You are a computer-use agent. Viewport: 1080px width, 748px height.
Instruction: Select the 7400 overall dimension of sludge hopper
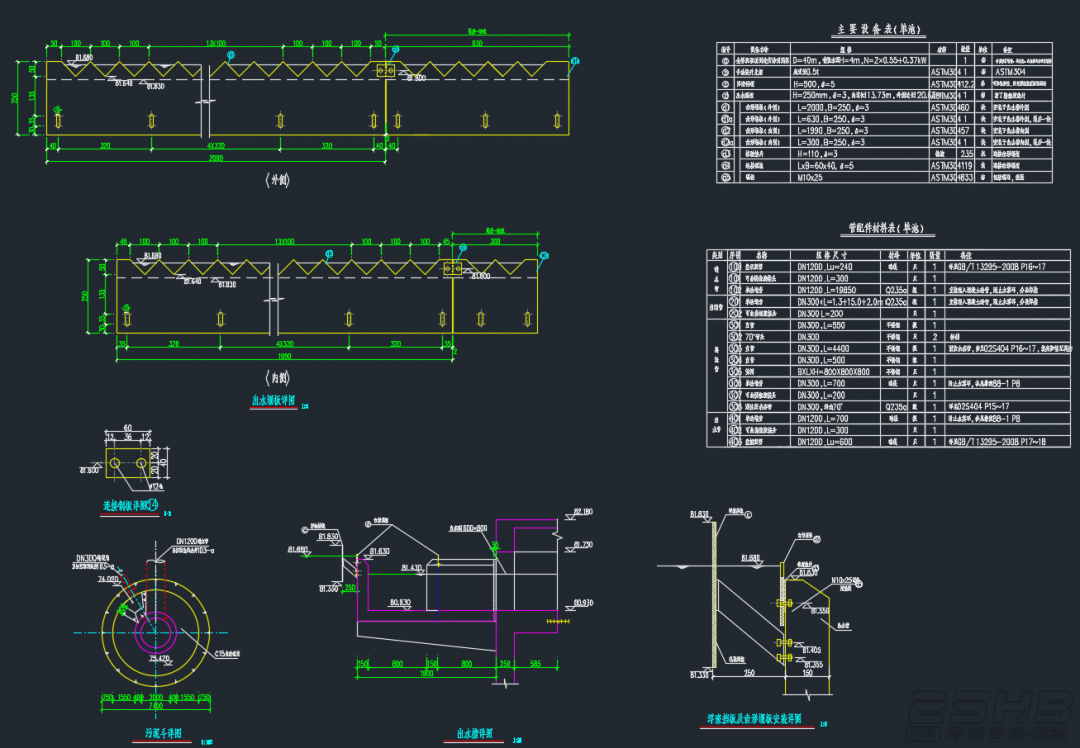pyautogui.click(x=156, y=706)
